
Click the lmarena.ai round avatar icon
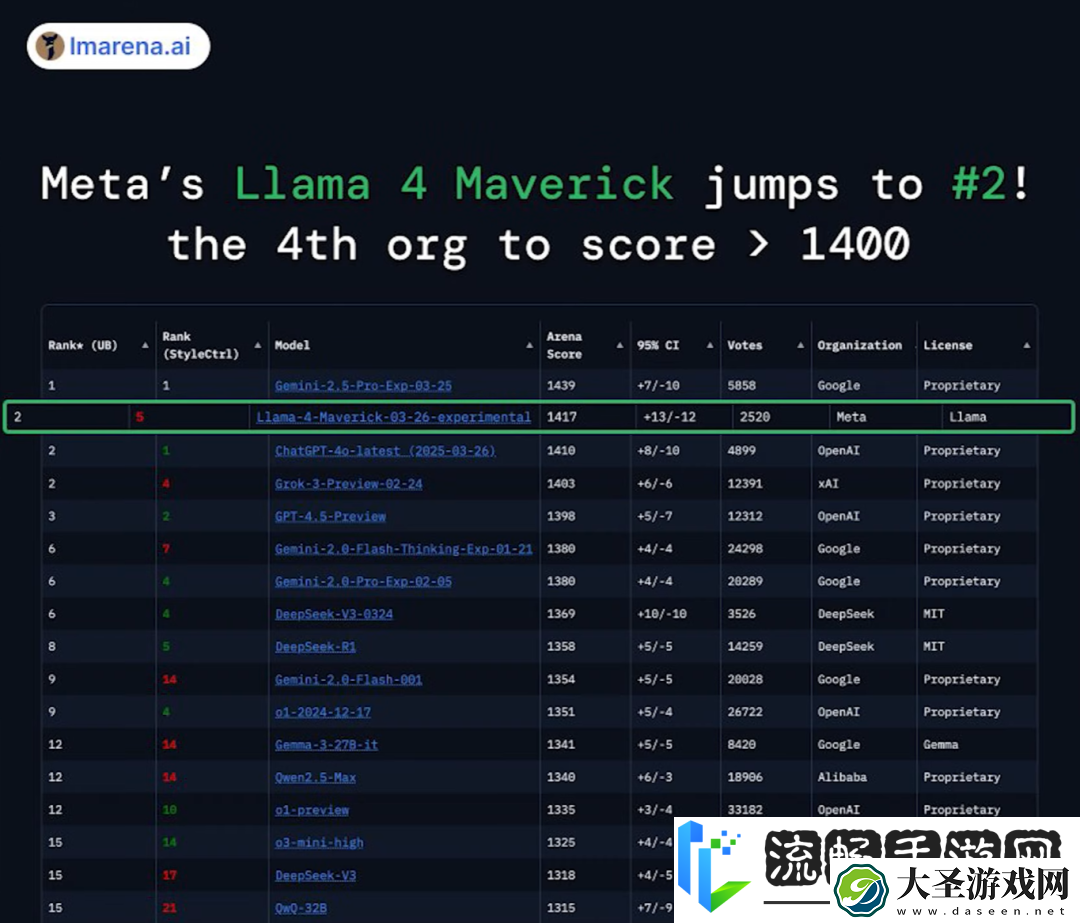[x=50, y=46]
